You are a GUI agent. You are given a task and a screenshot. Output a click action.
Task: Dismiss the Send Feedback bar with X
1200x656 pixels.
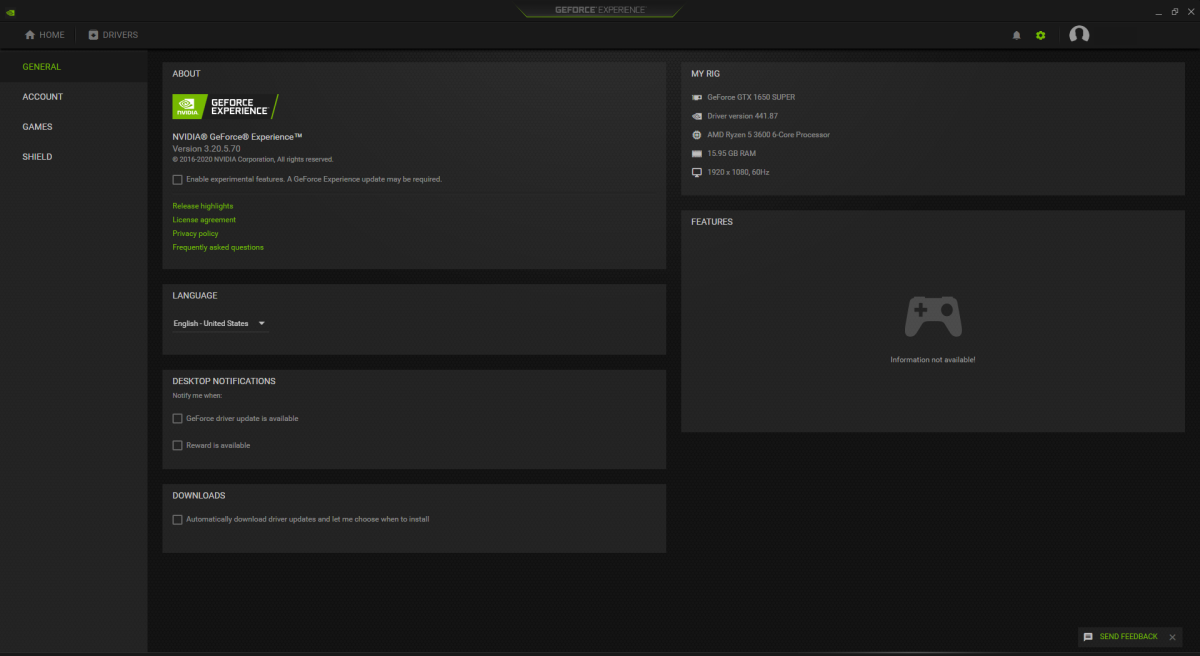click(x=1173, y=637)
